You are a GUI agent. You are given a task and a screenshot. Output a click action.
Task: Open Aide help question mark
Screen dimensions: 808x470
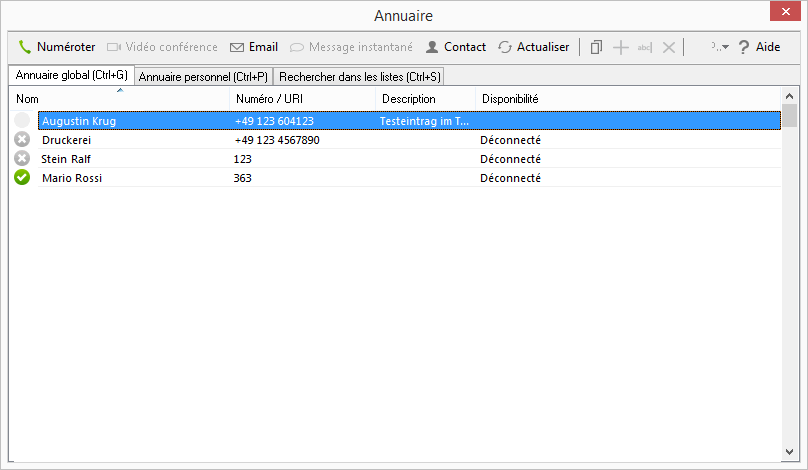point(744,47)
